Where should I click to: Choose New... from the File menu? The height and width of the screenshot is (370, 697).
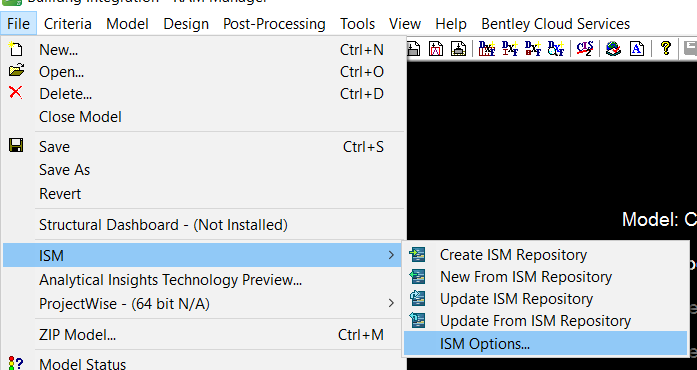[204, 50]
